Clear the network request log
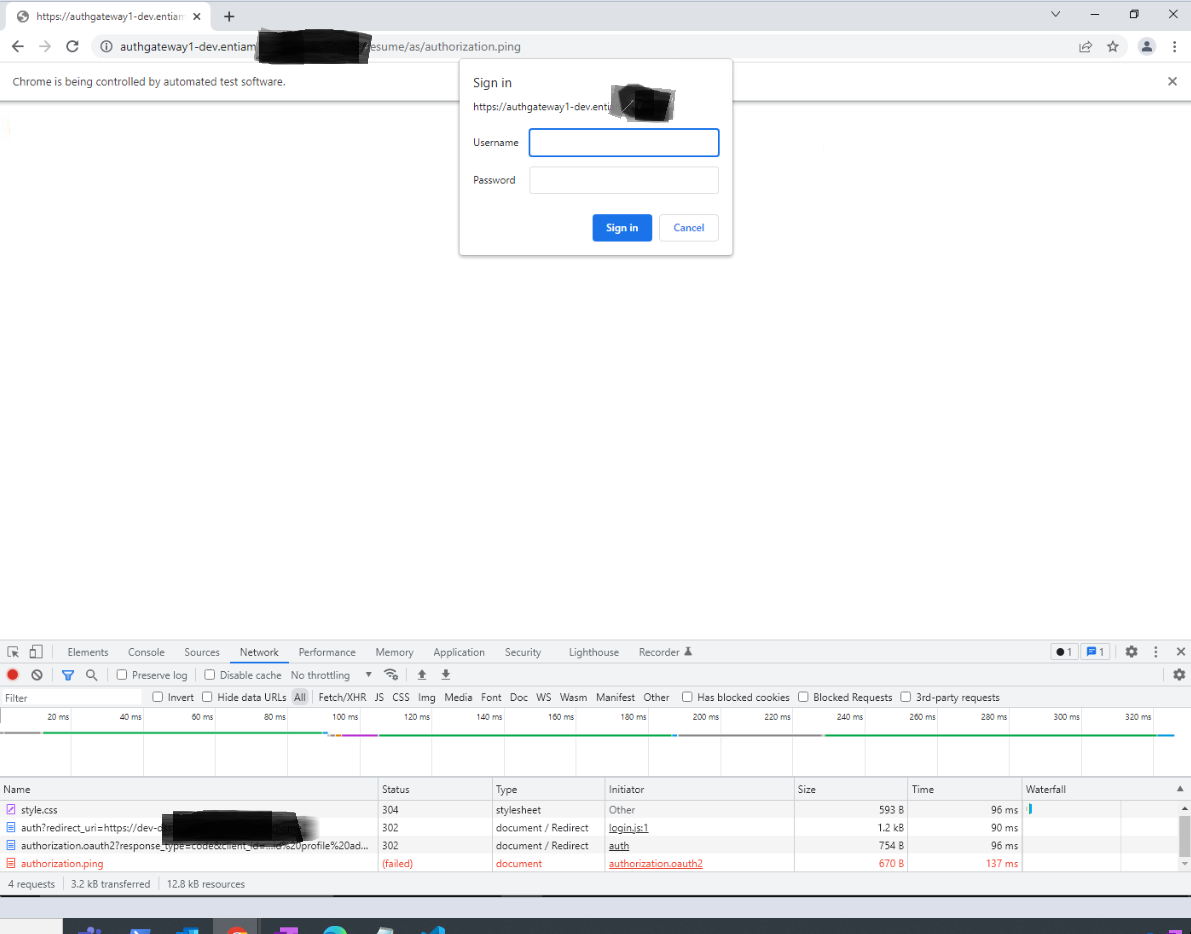This screenshot has height=934, width=1191. (x=36, y=674)
